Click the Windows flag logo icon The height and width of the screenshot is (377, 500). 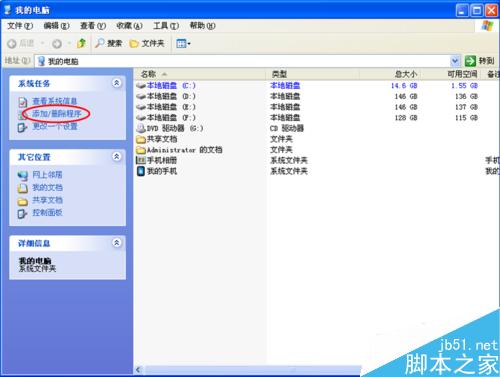[x=487, y=26]
